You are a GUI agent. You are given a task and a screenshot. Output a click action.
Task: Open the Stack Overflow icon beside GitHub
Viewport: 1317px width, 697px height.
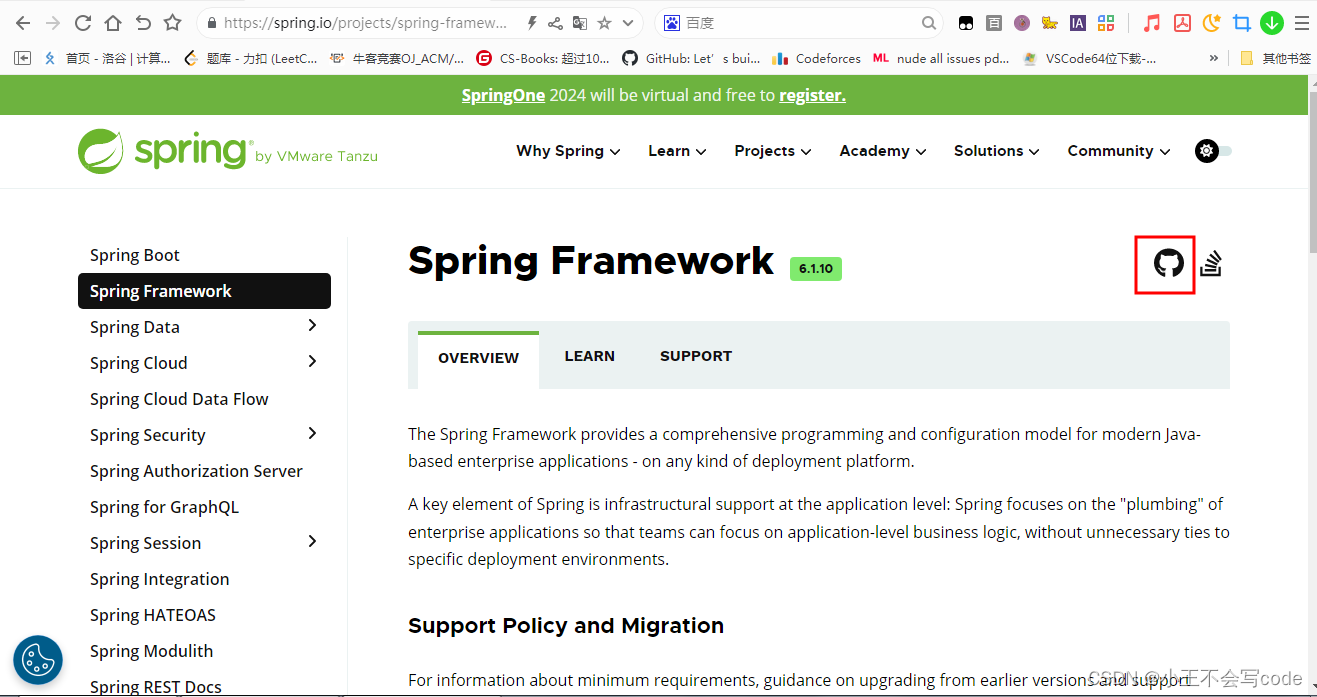pos(1211,264)
